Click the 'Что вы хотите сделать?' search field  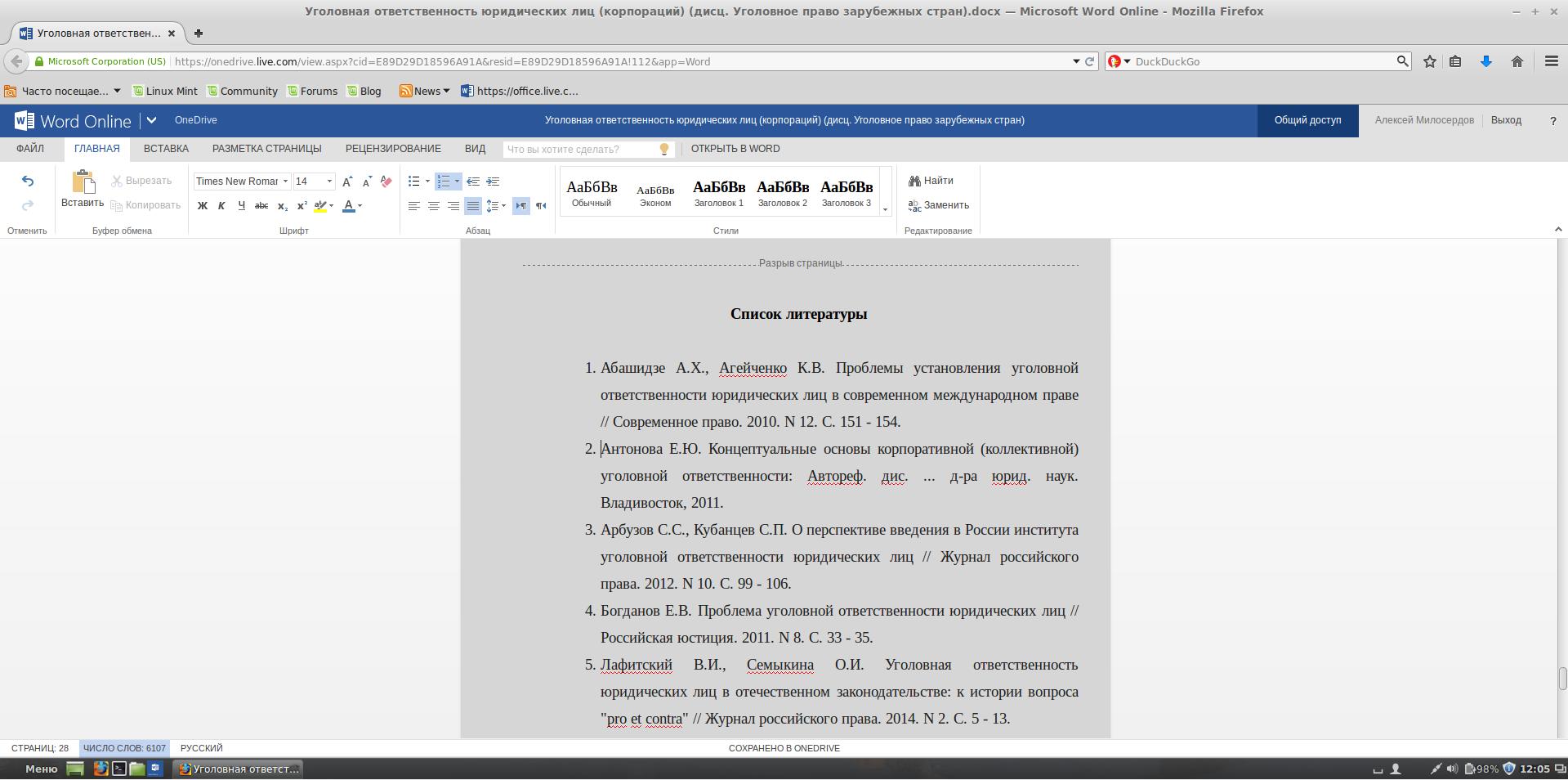tap(580, 149)
